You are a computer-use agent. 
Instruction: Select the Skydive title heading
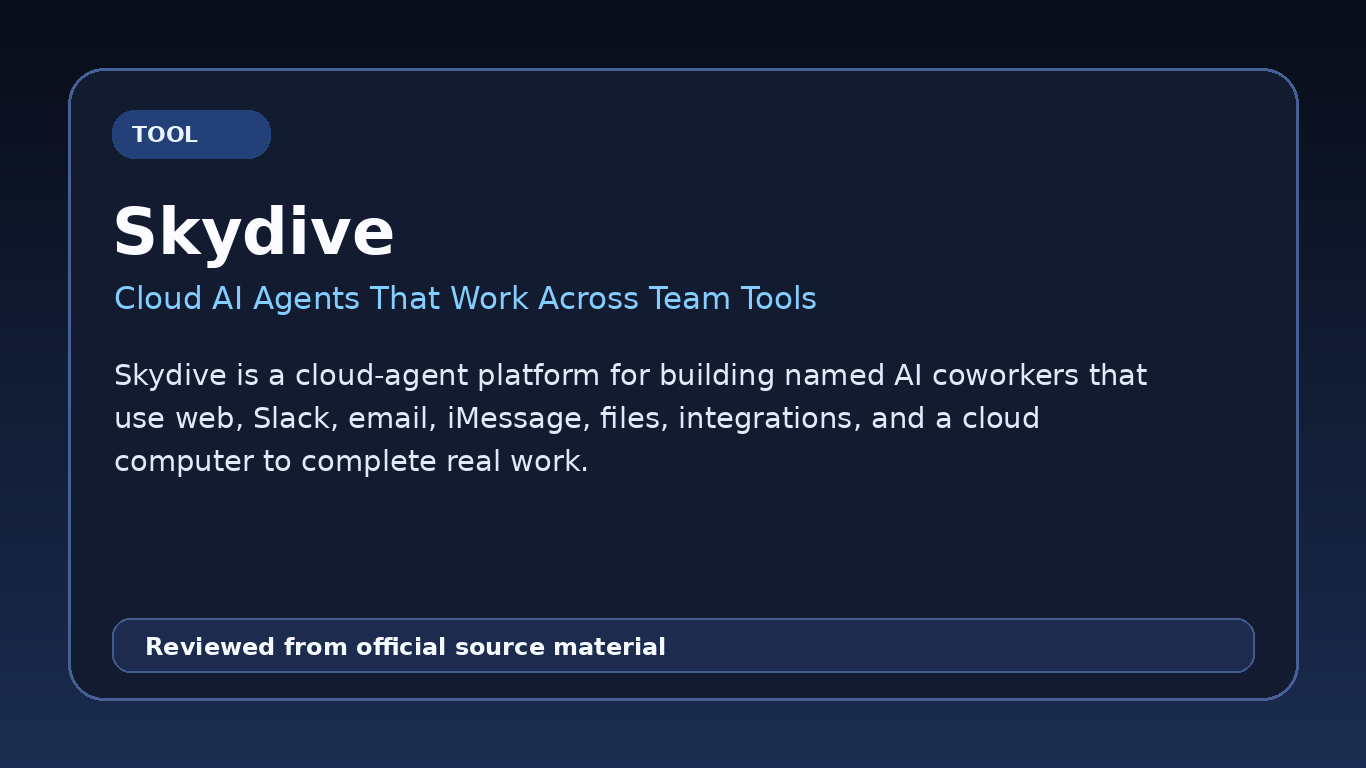(x=254, y=233)
